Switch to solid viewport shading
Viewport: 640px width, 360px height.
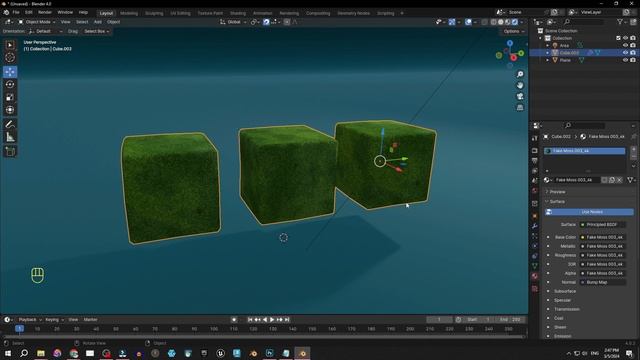click(x=501, y=22)
